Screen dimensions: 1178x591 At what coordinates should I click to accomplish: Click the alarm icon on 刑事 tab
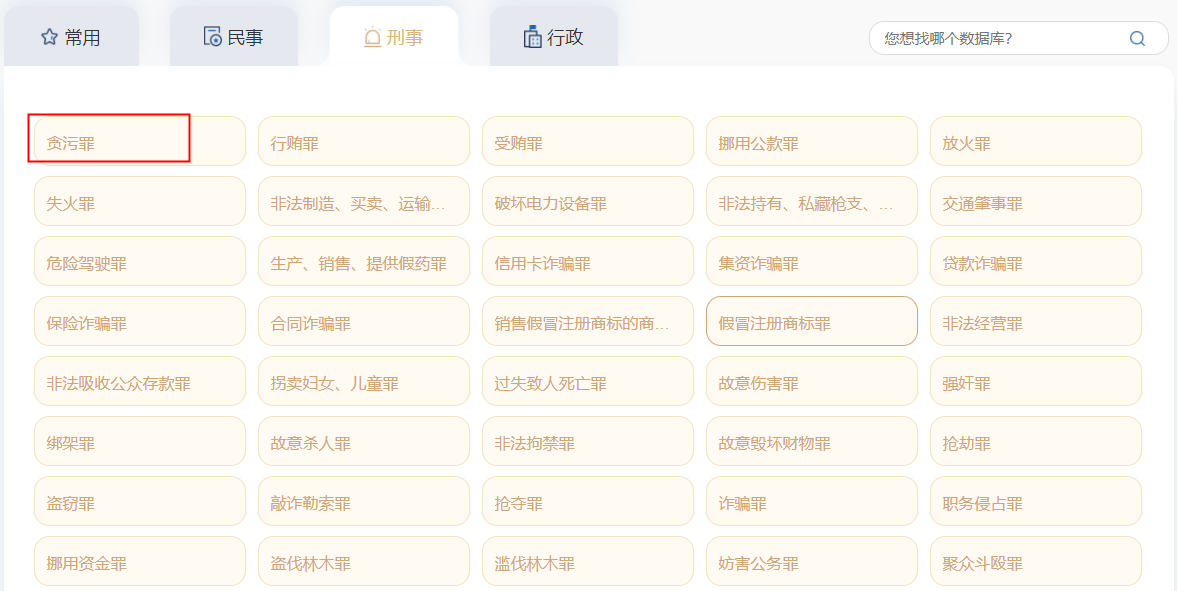372,37
